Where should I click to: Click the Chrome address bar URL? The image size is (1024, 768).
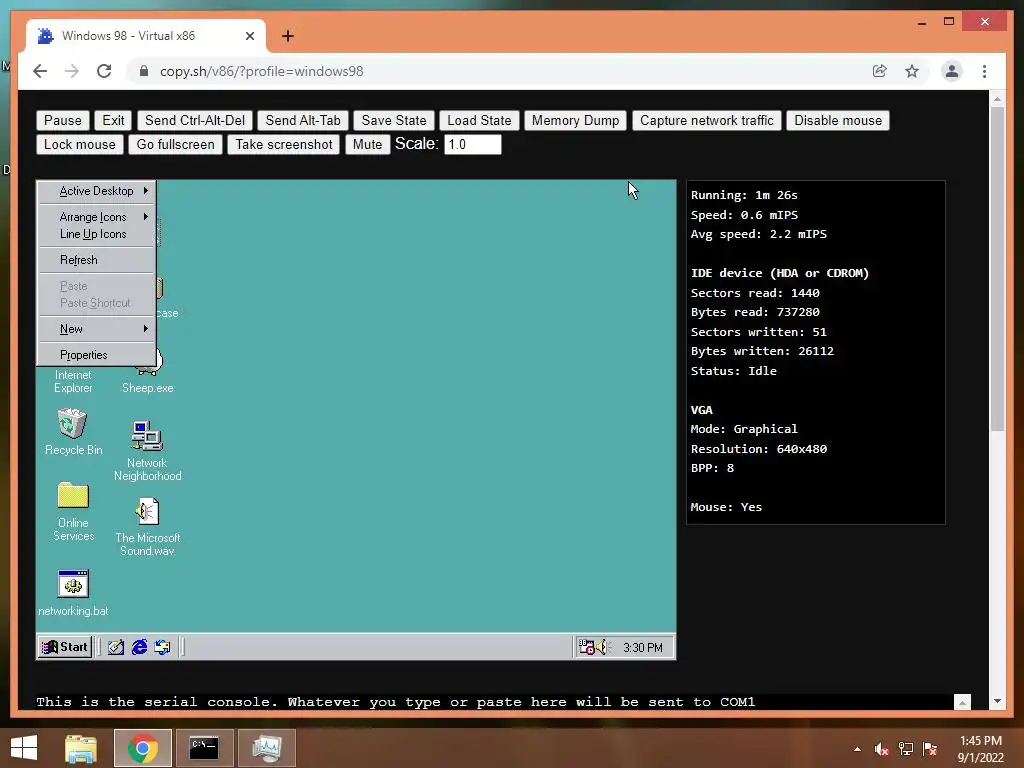point(262,71)
